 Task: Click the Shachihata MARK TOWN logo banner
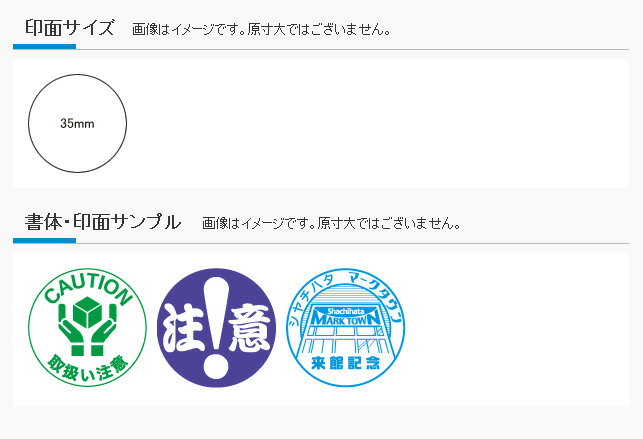coord(345,316)
